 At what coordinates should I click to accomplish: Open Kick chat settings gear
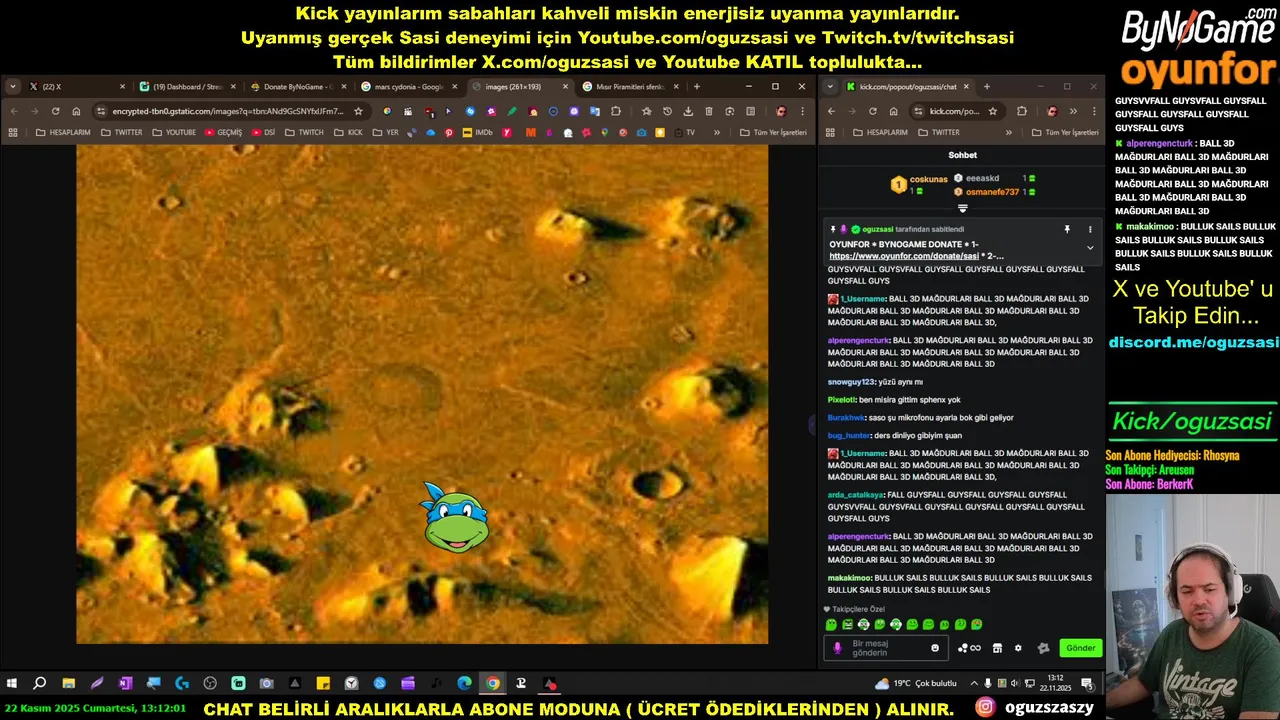(1018, 648)
